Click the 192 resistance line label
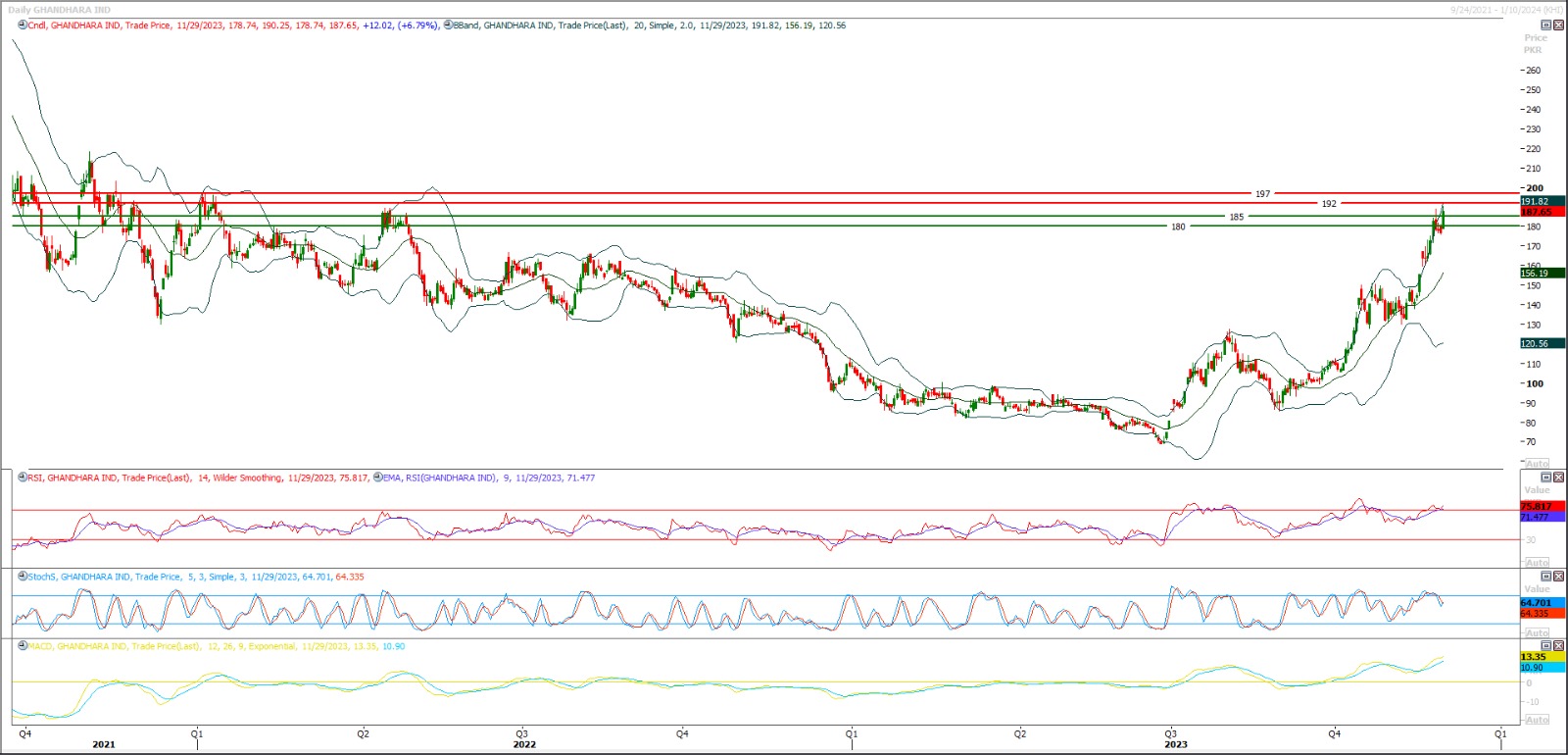This screenshot has width=1568, height=755. click(x=1328, y=204)
